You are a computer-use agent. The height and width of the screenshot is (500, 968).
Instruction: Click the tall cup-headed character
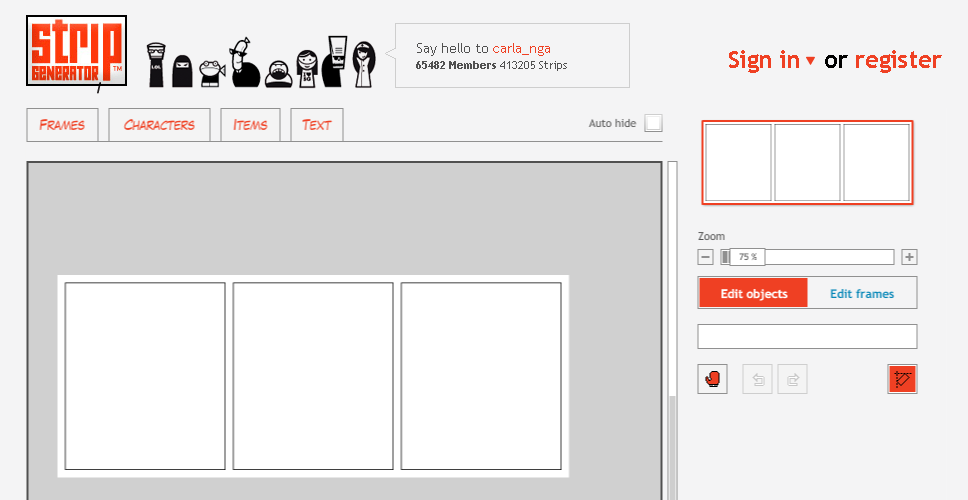(x=336, y=61)
